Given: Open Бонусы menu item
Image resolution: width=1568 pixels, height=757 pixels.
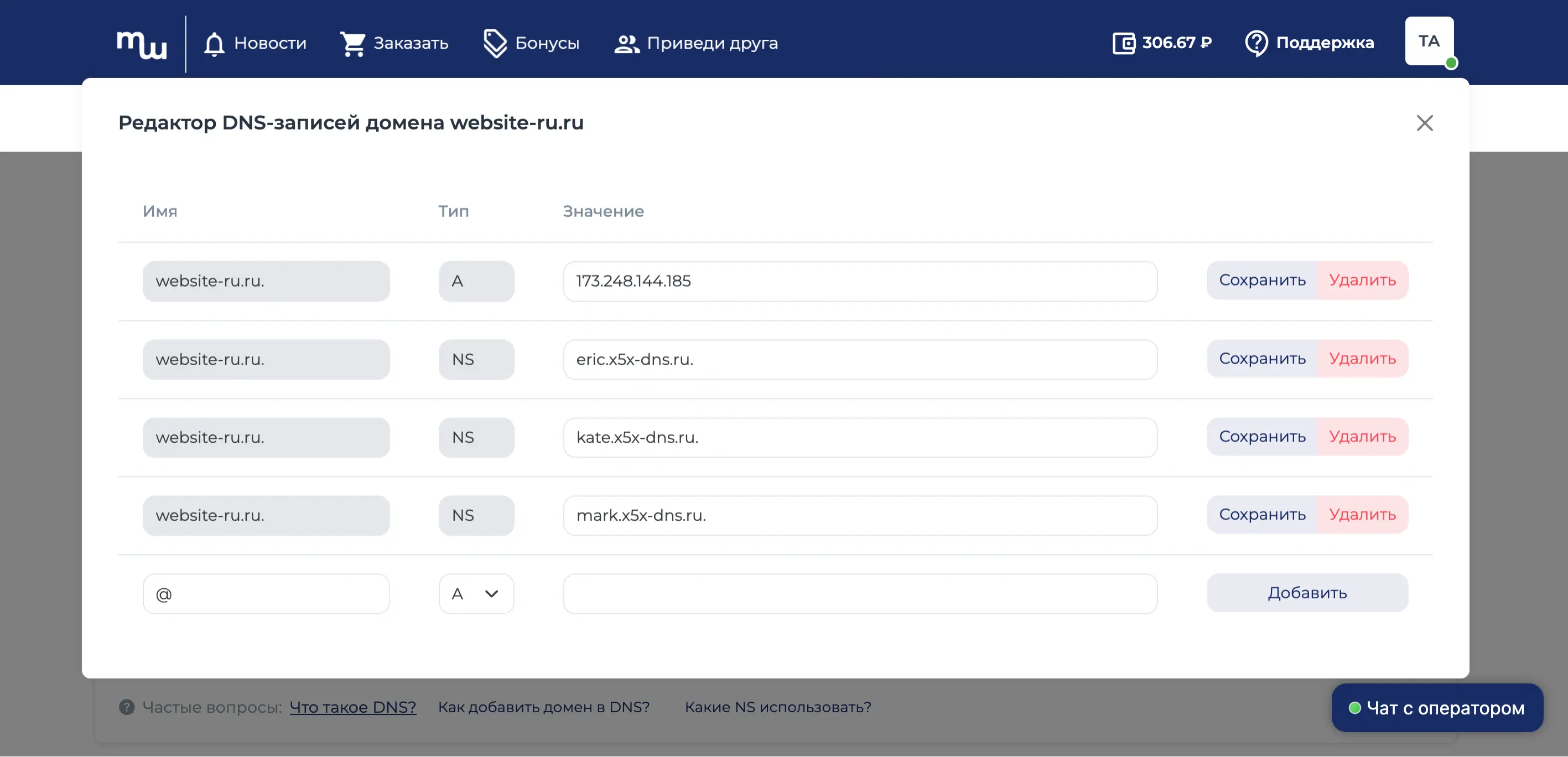Looking at the screenshot, I should (x=547, y=43).
